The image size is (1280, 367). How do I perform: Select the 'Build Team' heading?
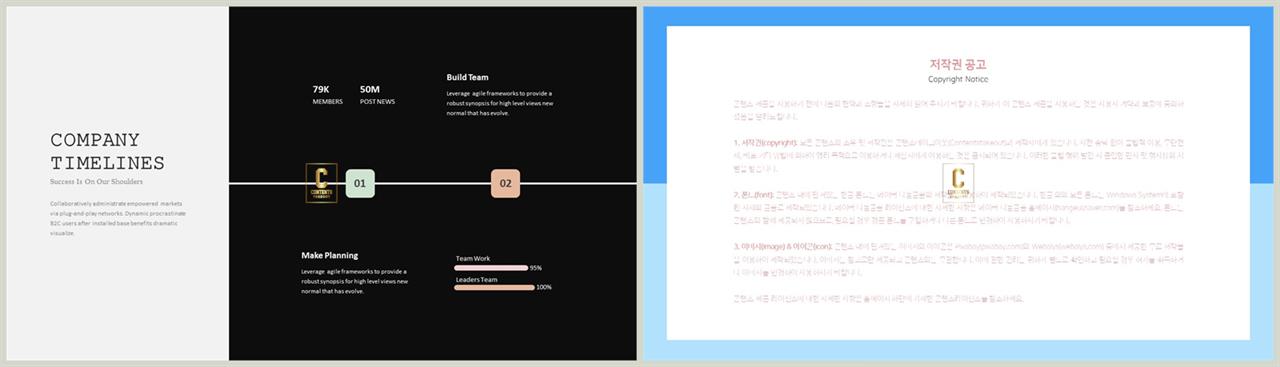pyautogui.click(x=467, y=77)
